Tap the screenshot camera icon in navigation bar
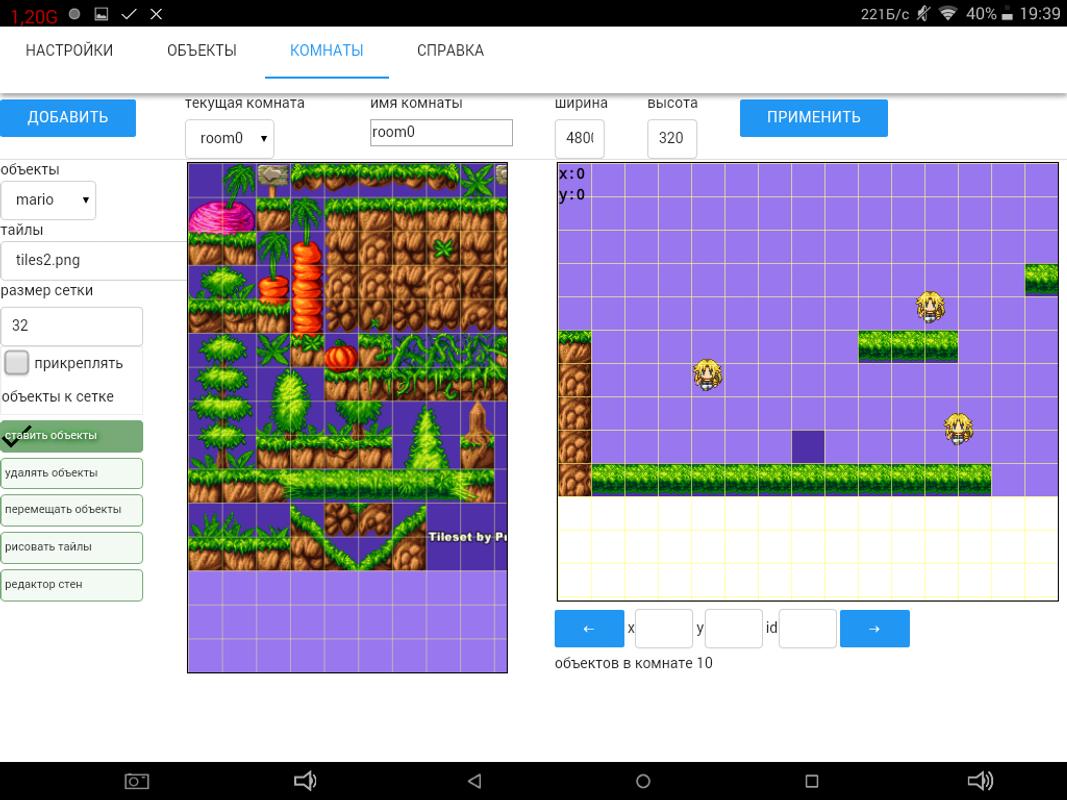 (x=137, y=781)
